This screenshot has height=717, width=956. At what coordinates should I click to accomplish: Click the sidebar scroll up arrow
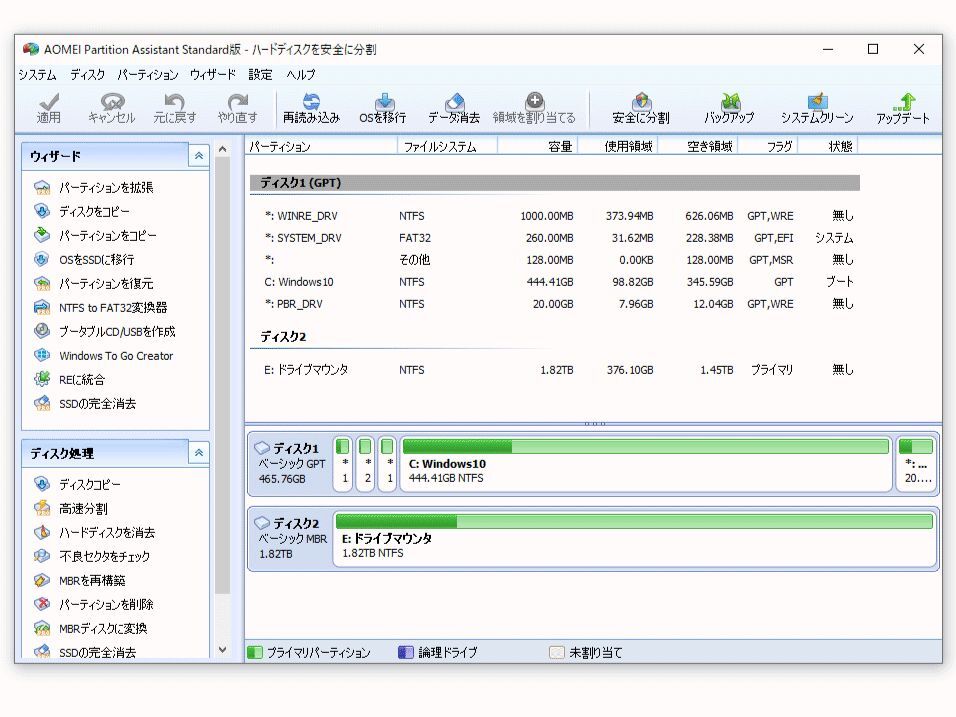pyautogui.click(x=223, y=149)
